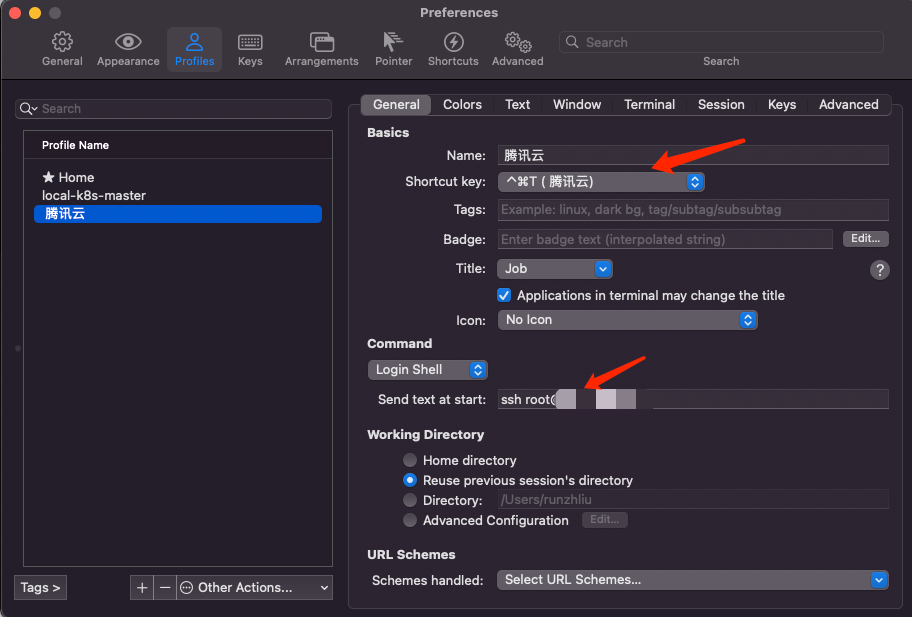Switch to the Terminal tab
Image resolution: width=912 pixels, height=617 pixels.
tap(649, 105)
